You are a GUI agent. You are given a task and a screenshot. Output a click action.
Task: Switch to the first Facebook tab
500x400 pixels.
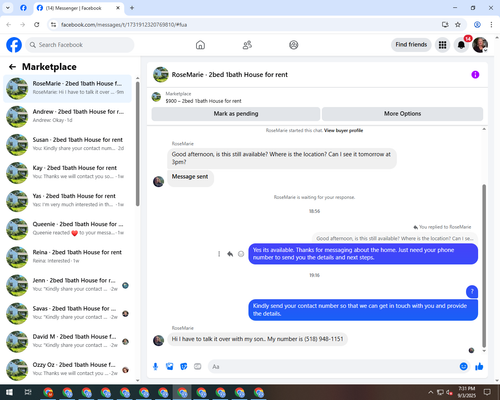tap(23, 8)
